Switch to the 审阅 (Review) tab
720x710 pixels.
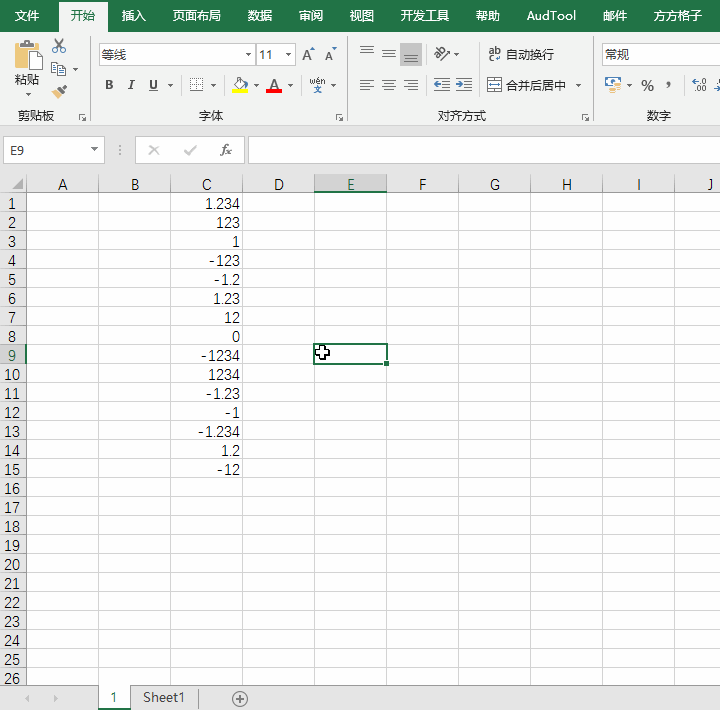tap(311, 16)
